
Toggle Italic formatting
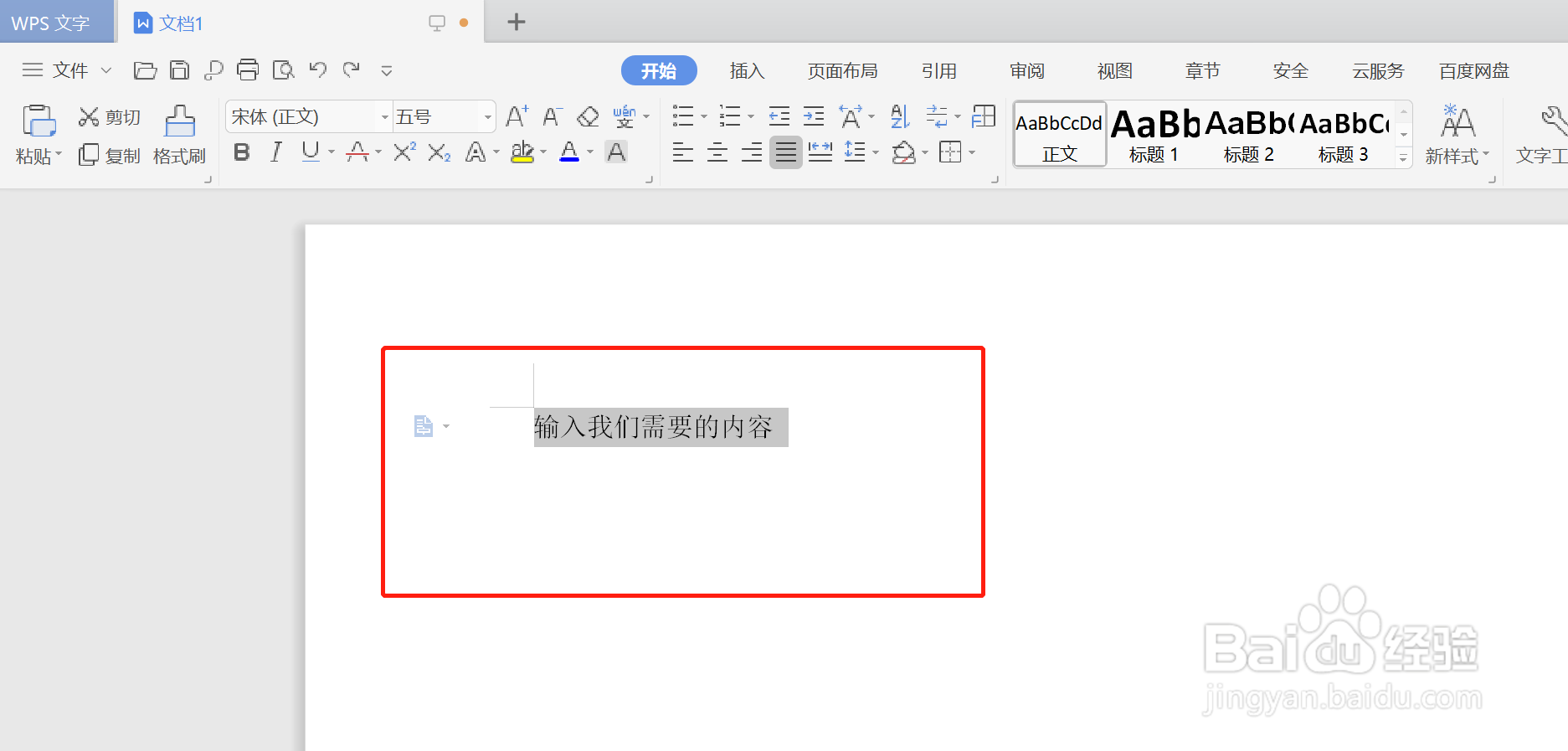pos(275,152)
